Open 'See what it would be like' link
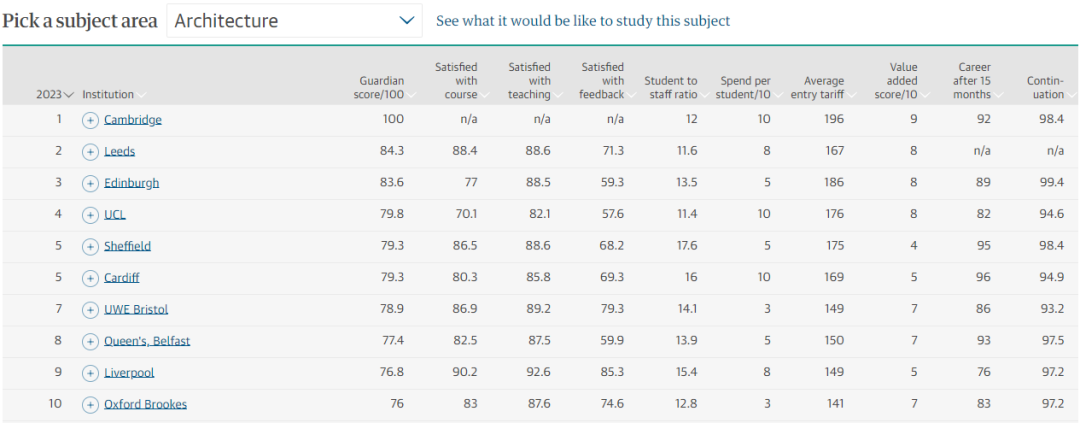 pyautogui.click(x=583, y=21)
